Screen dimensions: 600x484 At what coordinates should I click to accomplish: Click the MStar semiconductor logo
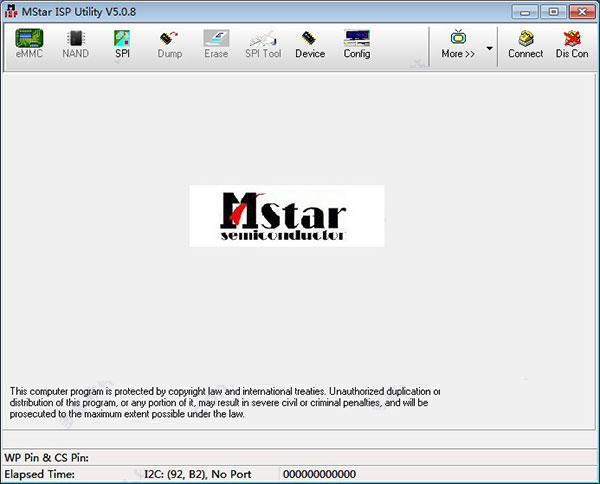(287, 216)
